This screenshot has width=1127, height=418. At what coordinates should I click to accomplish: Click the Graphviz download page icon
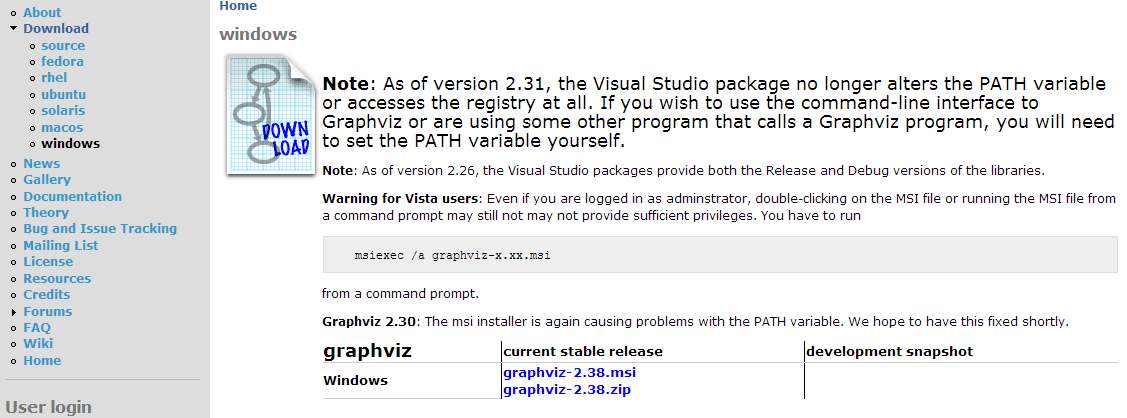point(271,114)
